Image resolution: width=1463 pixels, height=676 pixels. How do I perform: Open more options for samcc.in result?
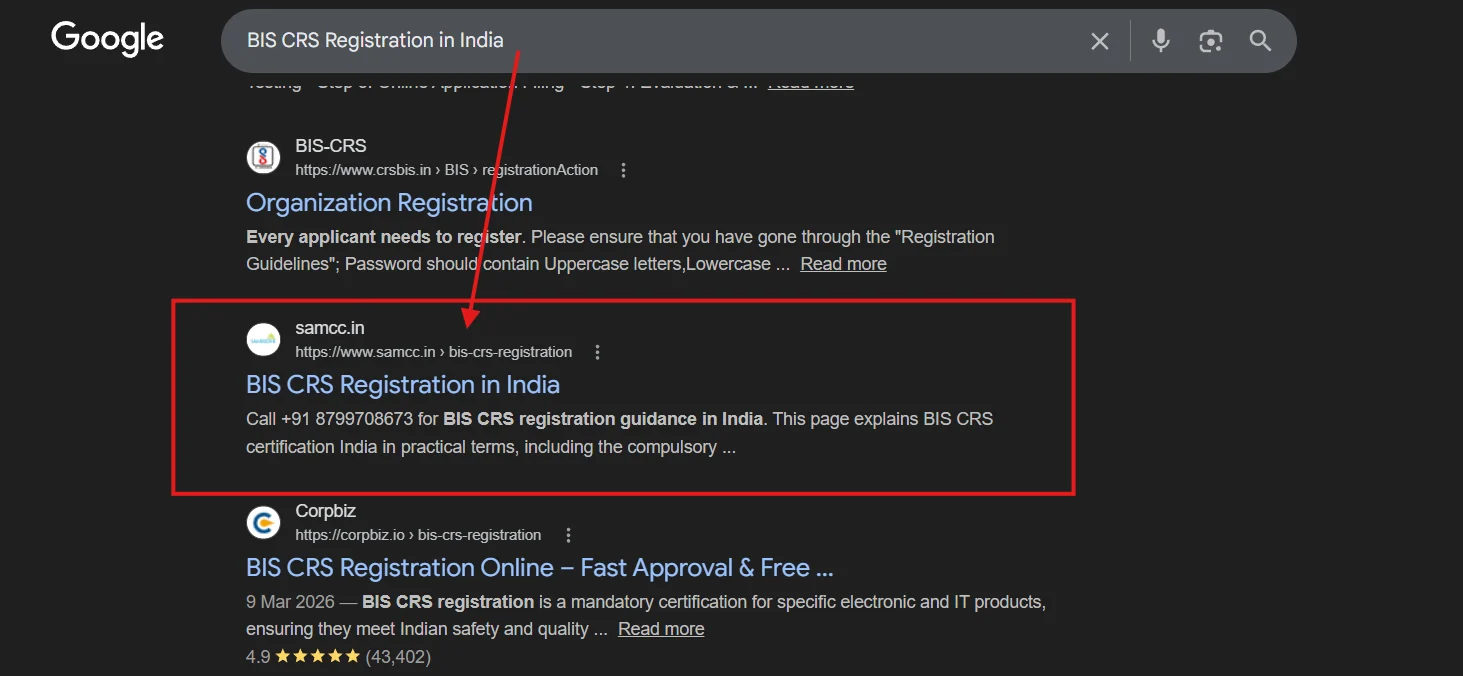597,352
